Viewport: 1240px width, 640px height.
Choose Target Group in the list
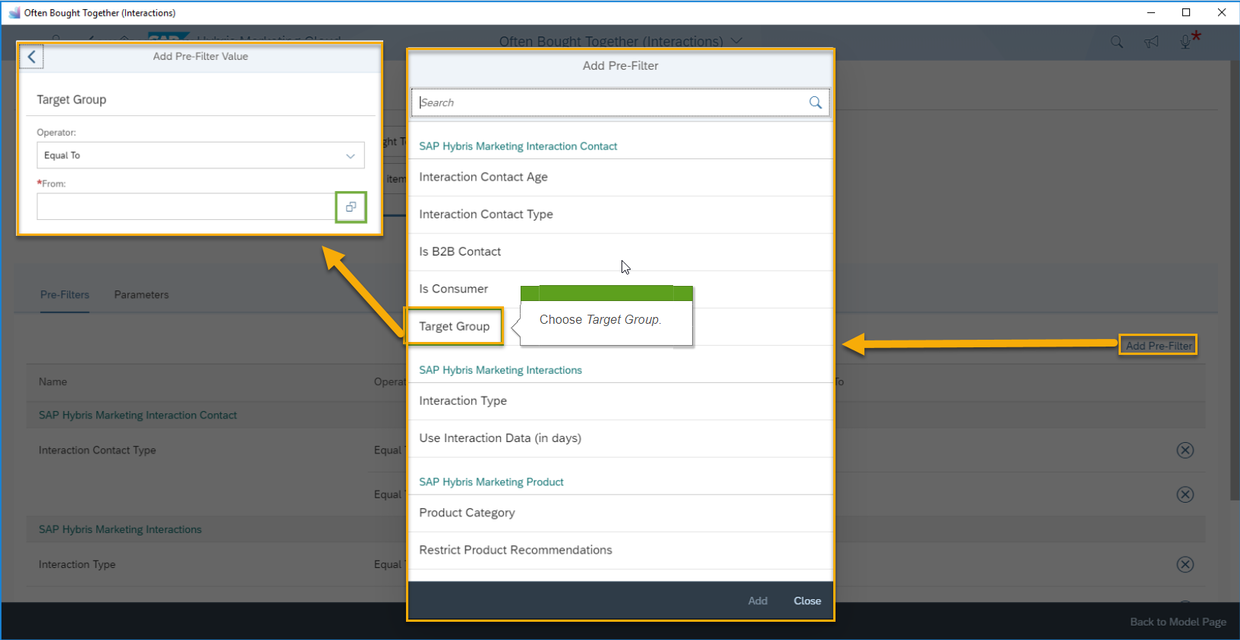tap(454, 326)
